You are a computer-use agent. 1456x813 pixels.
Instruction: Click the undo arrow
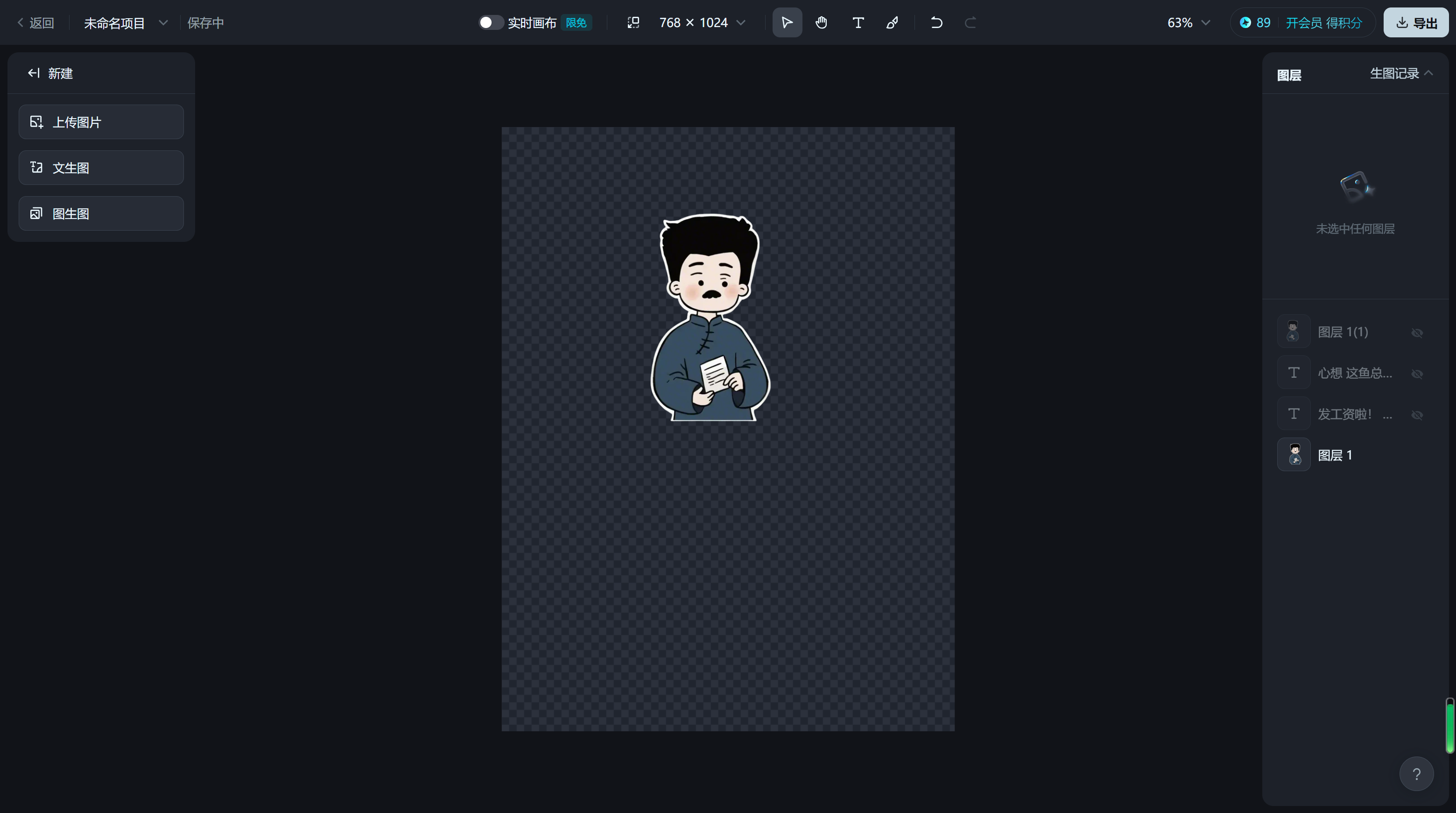coord(936,22)
